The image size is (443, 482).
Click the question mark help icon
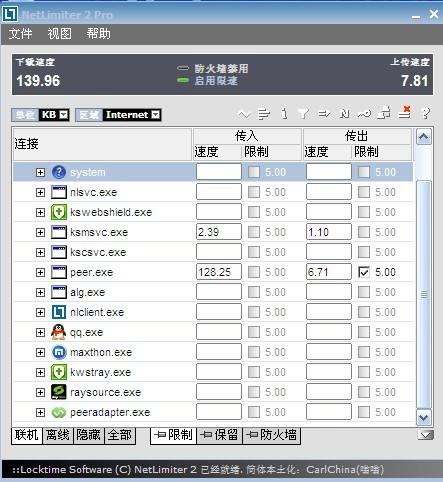point(426,114)
